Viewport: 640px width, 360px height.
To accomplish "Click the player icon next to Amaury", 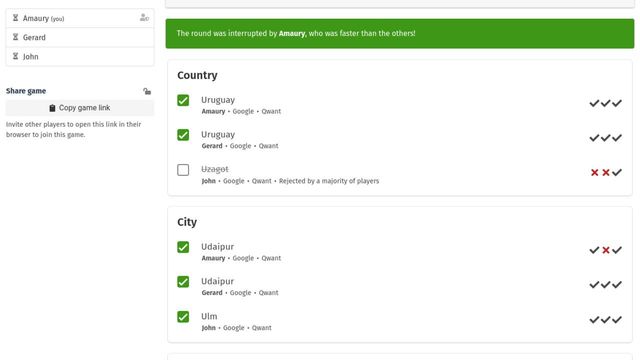I will tap(144, 18).
